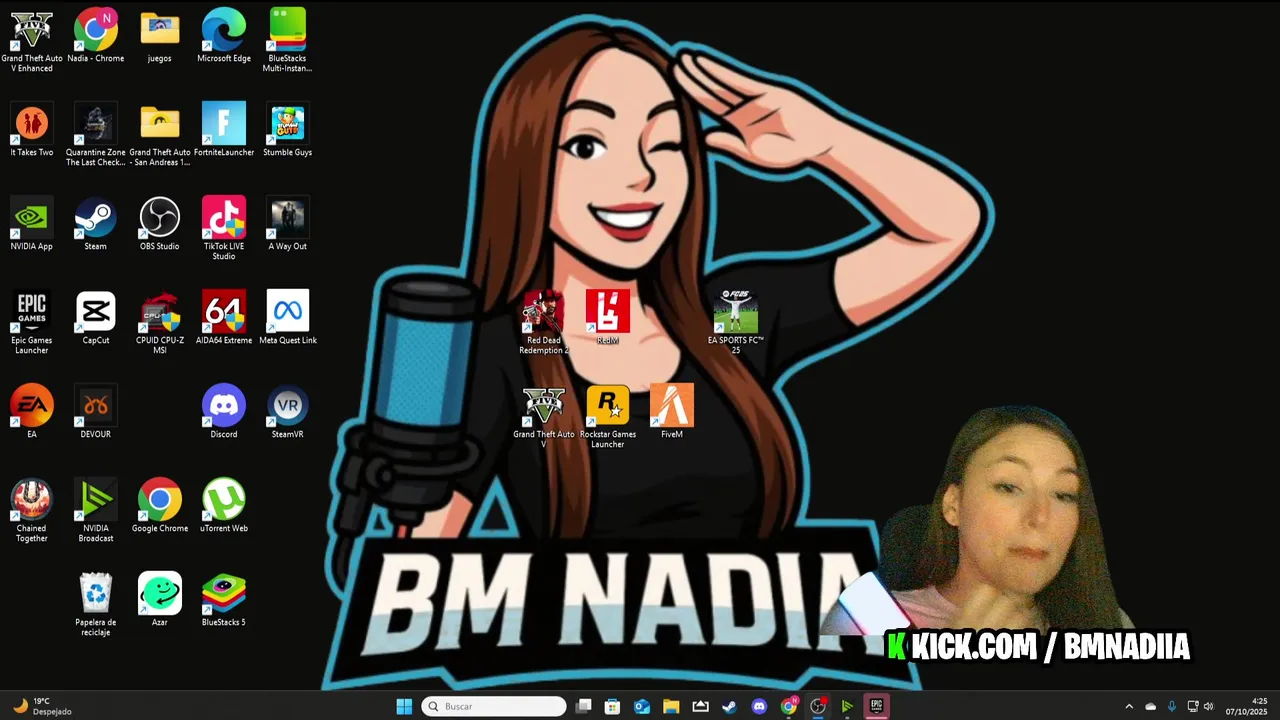Screen dimensions: 1280x720
Task: Open BlueStacks Multi-Instance shortcut
Action: pos(288,41)
